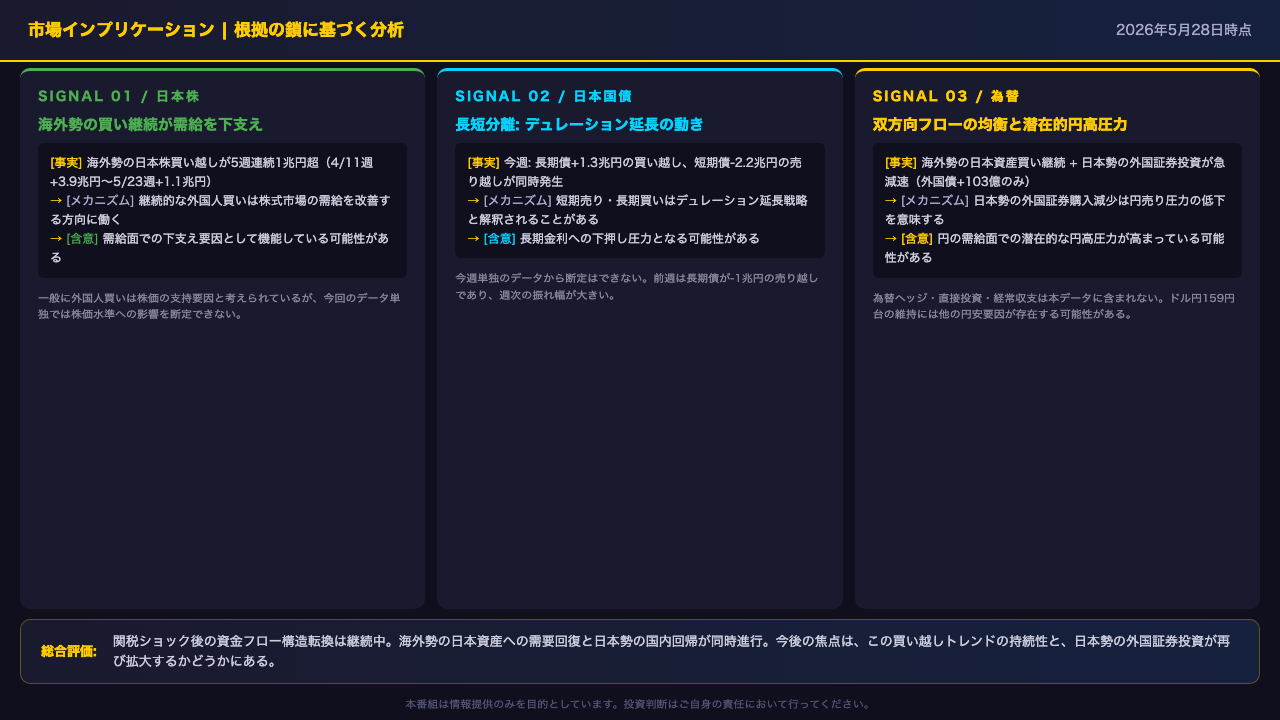Viewport: 1280px width, 720px height.
Task: Click the [メカニズム] tag in SIGNAL 03 card
Action: [x=935, y=200]
